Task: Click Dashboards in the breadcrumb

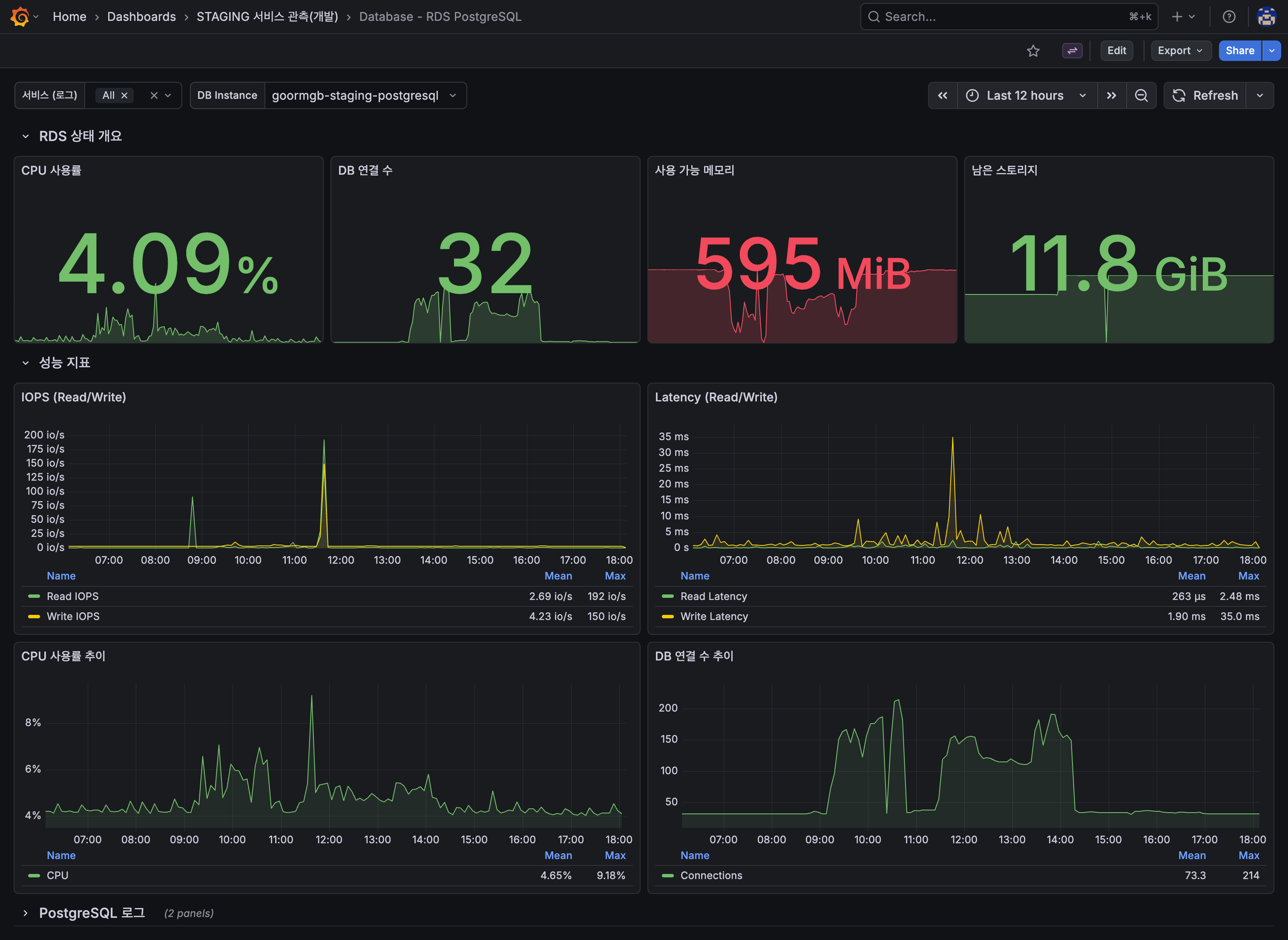Action: pos(141,17)
